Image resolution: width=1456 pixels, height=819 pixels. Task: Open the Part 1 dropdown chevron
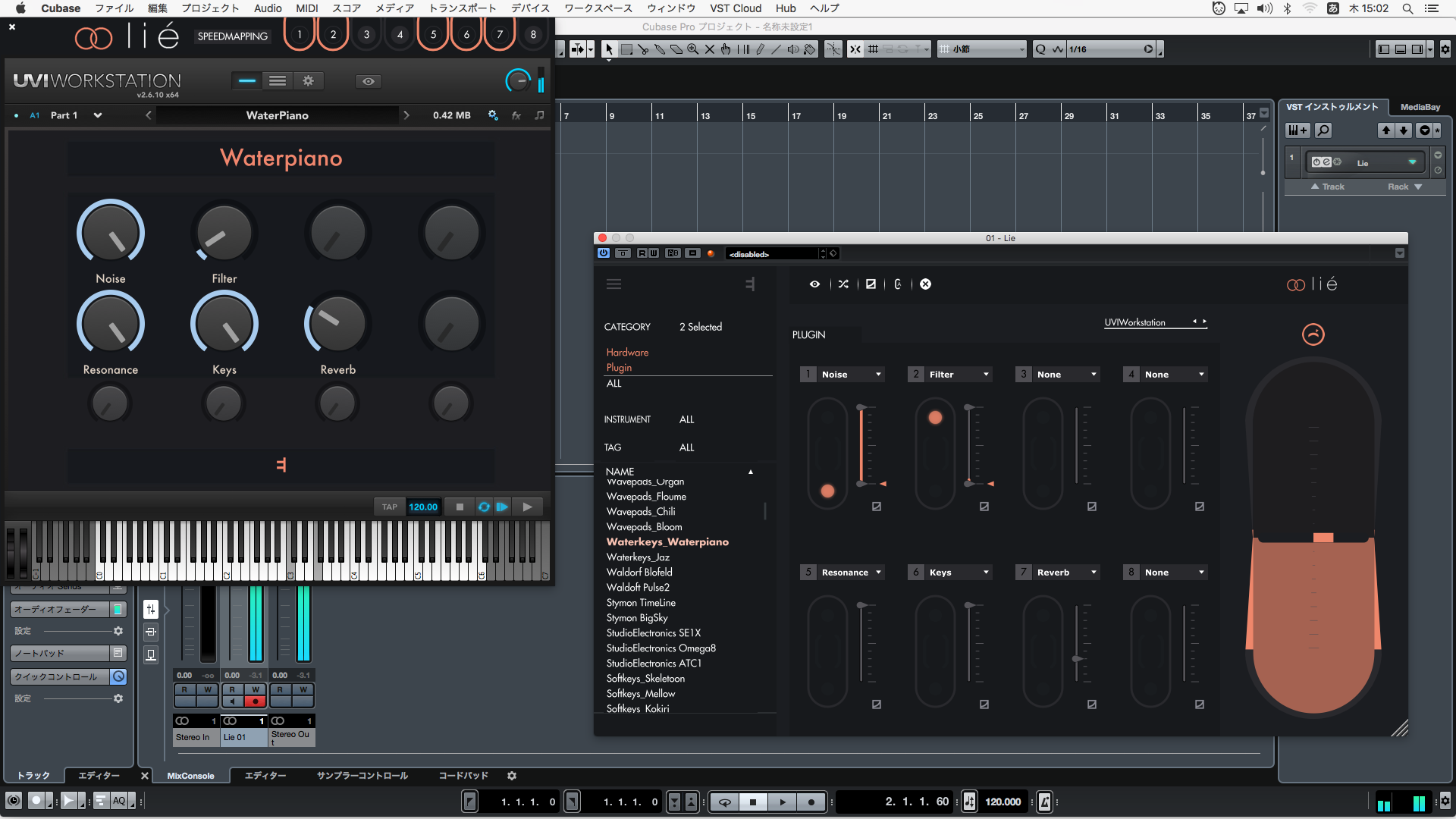[x=98, y=115]
